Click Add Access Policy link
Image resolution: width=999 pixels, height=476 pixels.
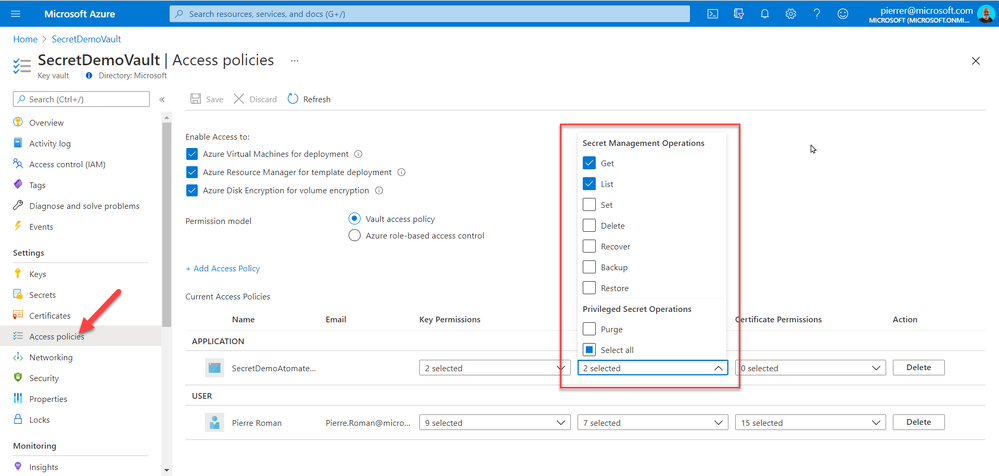pos(222,268)
